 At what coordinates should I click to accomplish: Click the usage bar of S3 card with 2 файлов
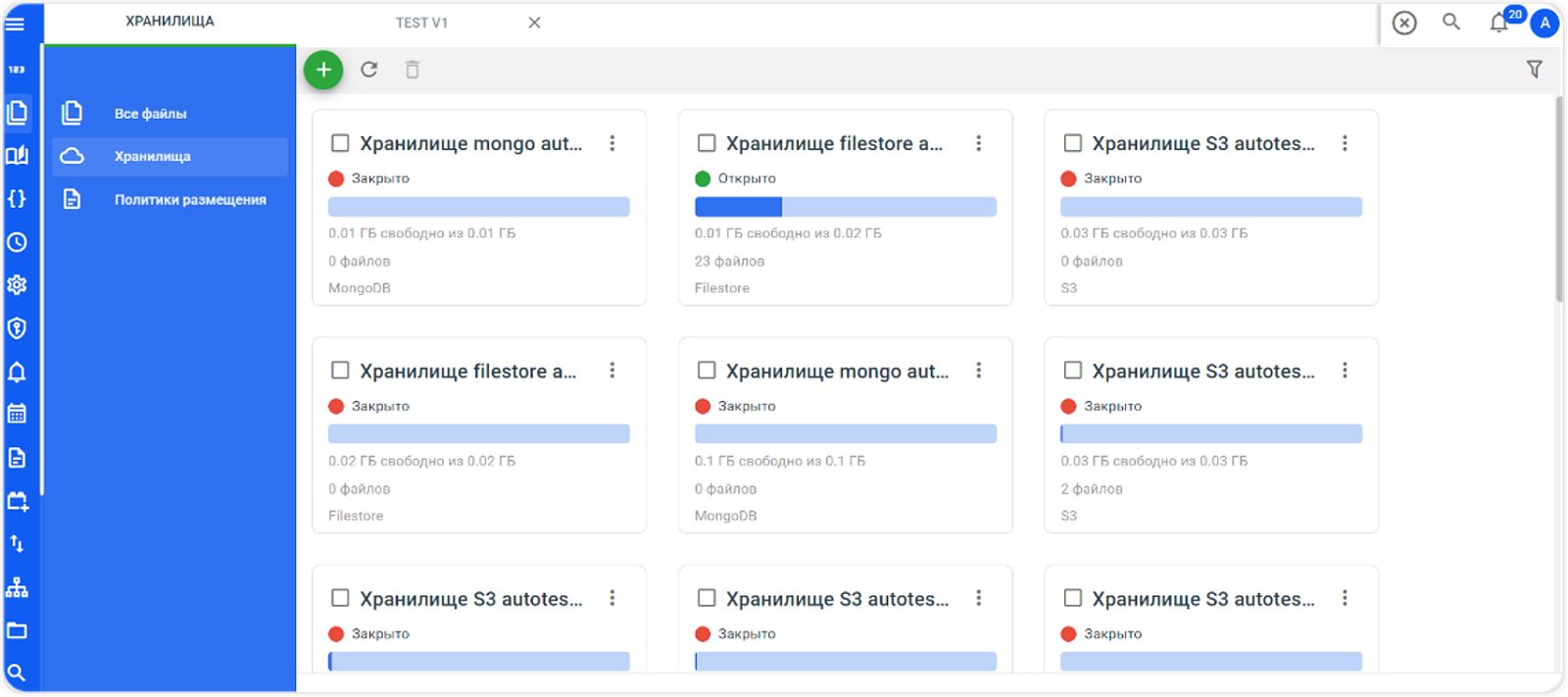(x=1211, y=434)
